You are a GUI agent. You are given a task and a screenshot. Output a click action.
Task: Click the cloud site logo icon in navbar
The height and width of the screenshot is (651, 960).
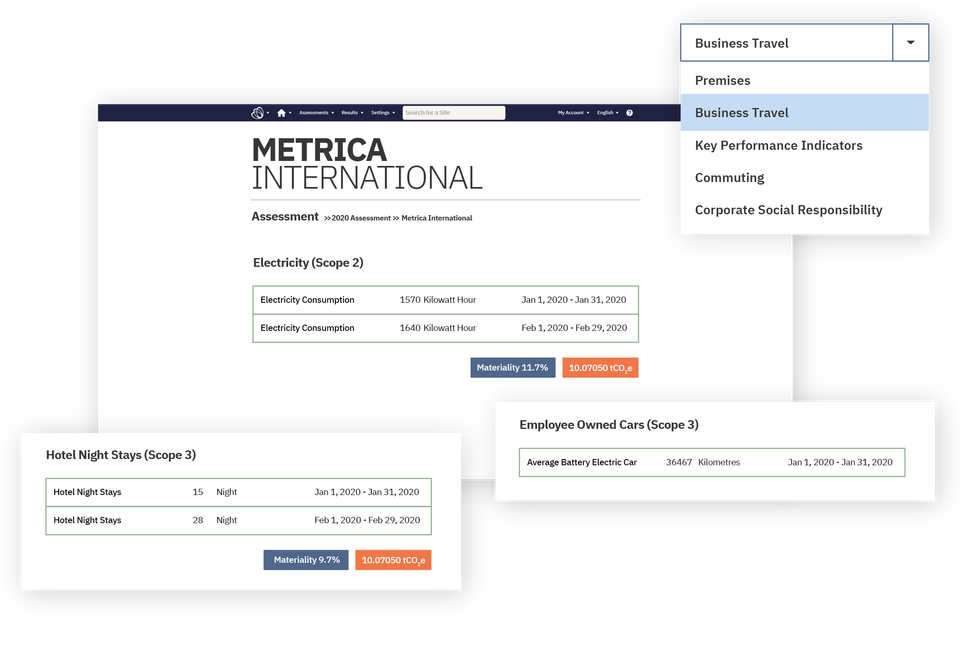pyautogui.click(x=259, y=112)
